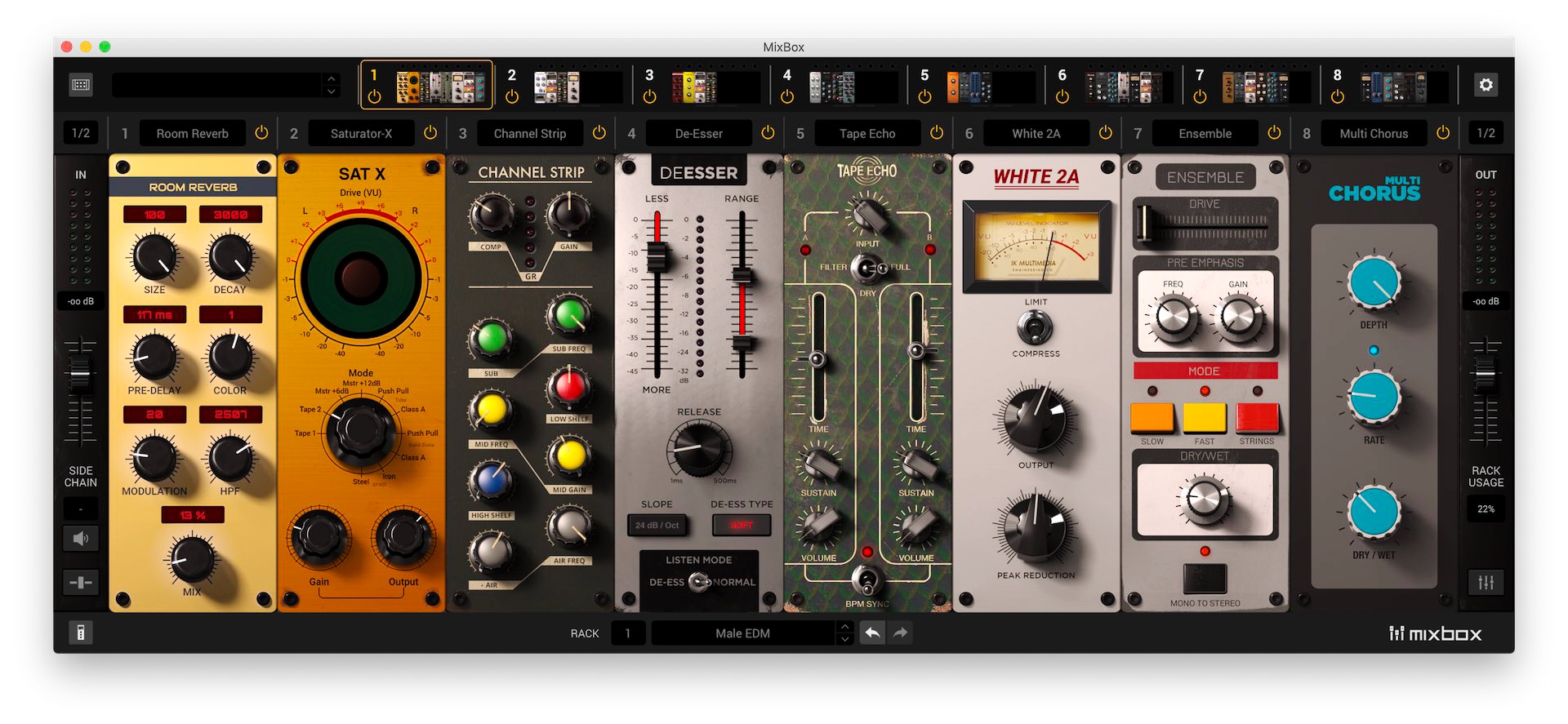The width and height of the screenshot is (1568, 724).
Task: Click the Multi Chorus Depth knob
Action: click(x=1374, y=282)
